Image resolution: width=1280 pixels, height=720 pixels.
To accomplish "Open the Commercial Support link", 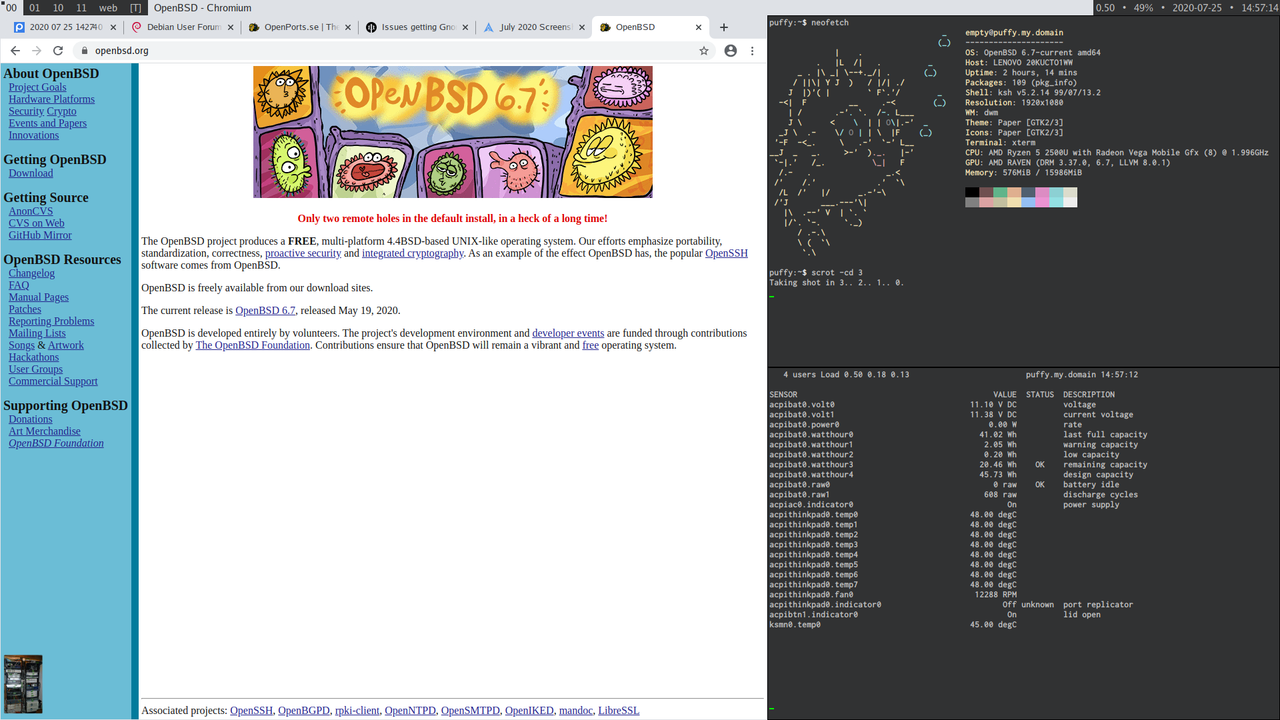I will [x=53, y=381].
